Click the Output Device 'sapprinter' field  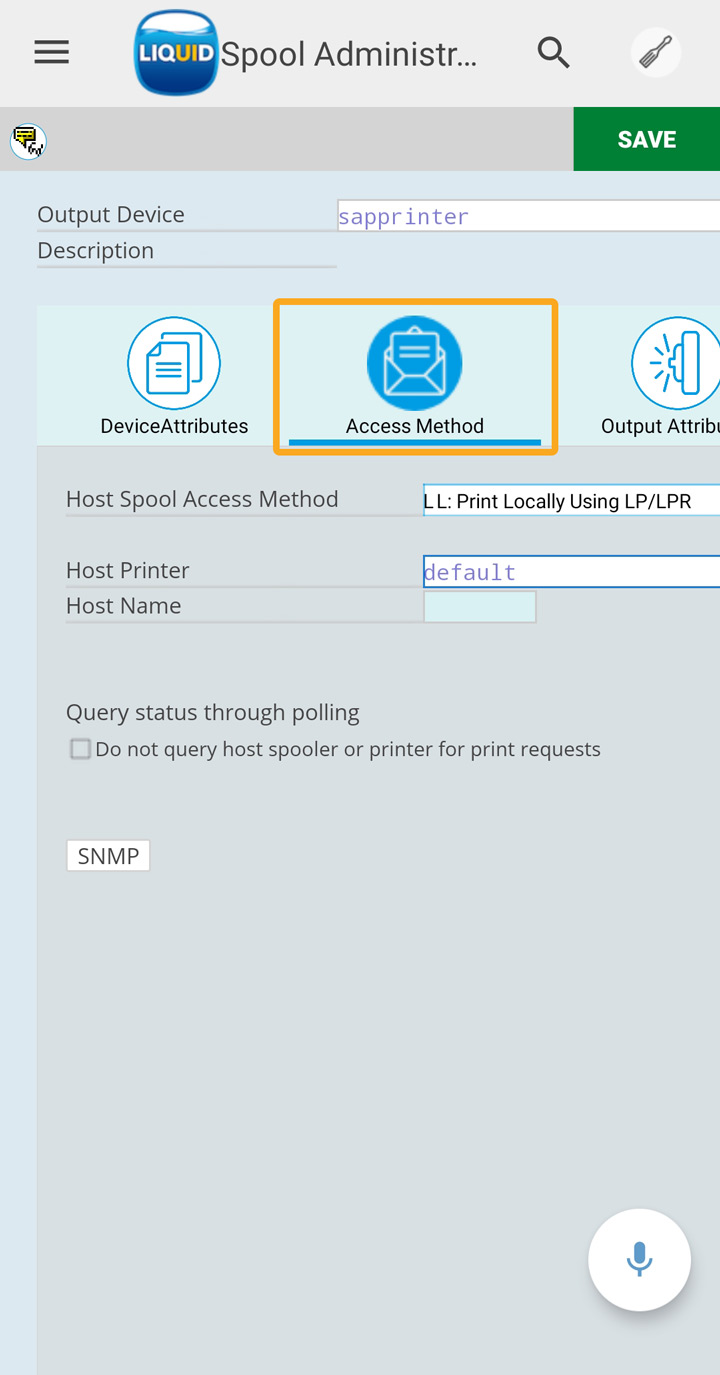[x=528, y=216]
